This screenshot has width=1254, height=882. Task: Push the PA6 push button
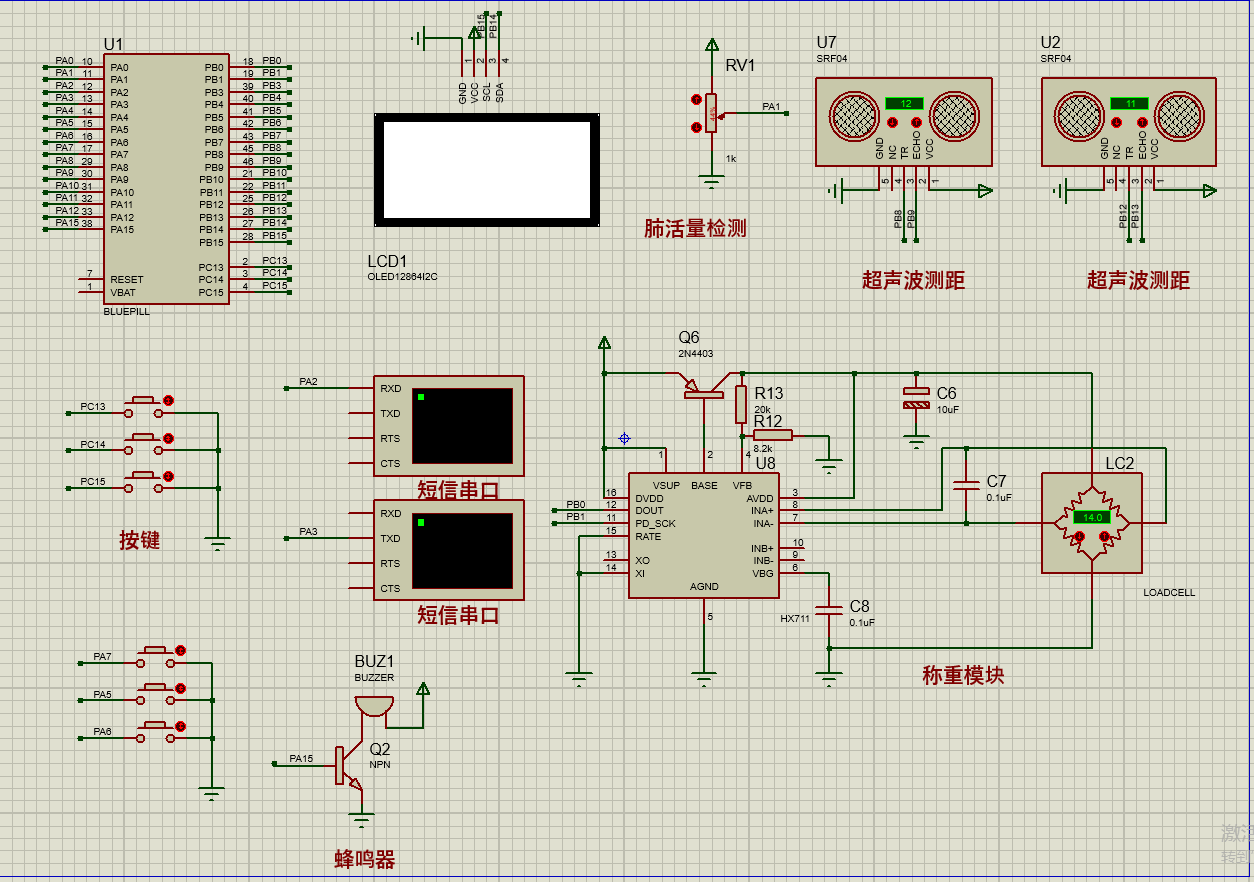point(156,733)
